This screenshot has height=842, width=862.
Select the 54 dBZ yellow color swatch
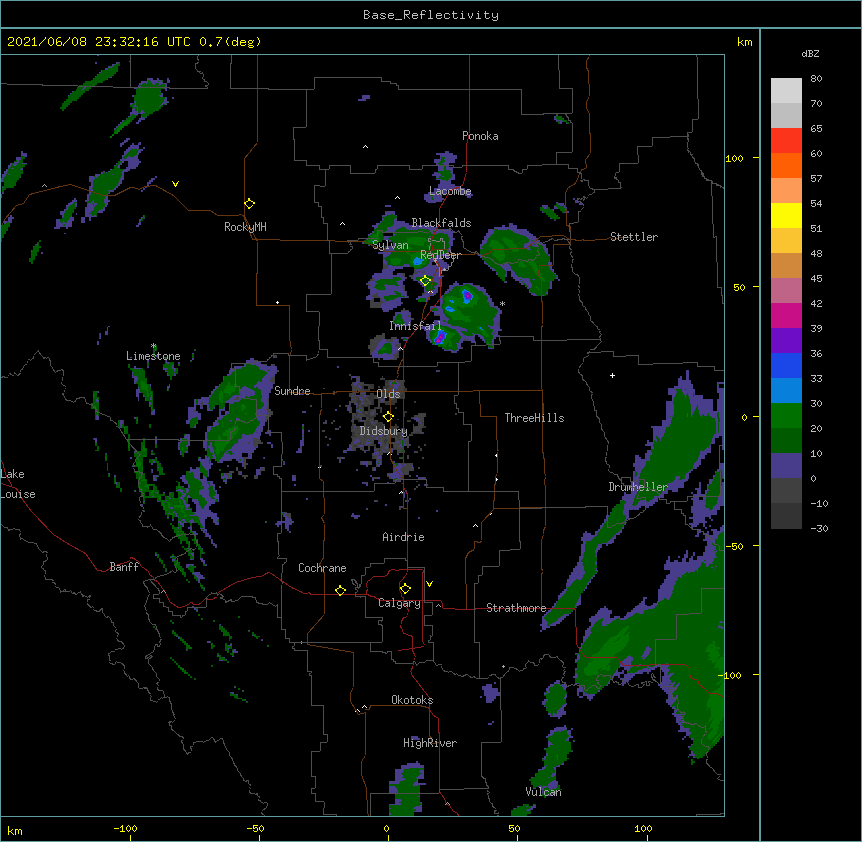(x=786, y=215)
